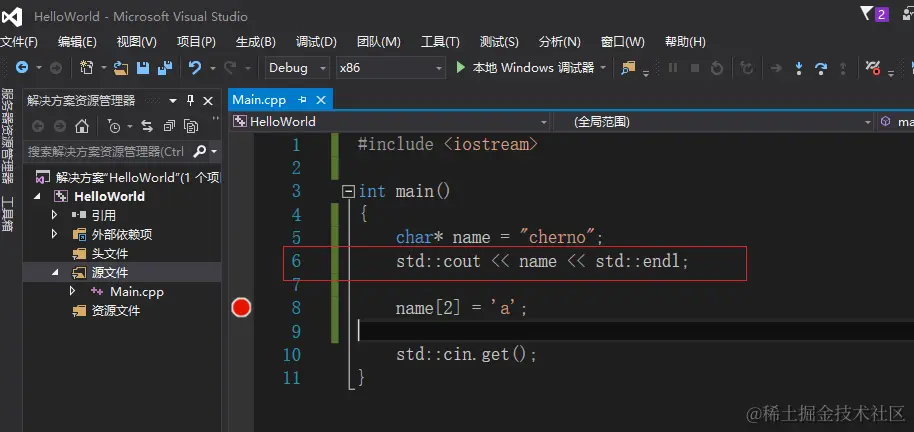Open notifications via the flag icon

866,13
